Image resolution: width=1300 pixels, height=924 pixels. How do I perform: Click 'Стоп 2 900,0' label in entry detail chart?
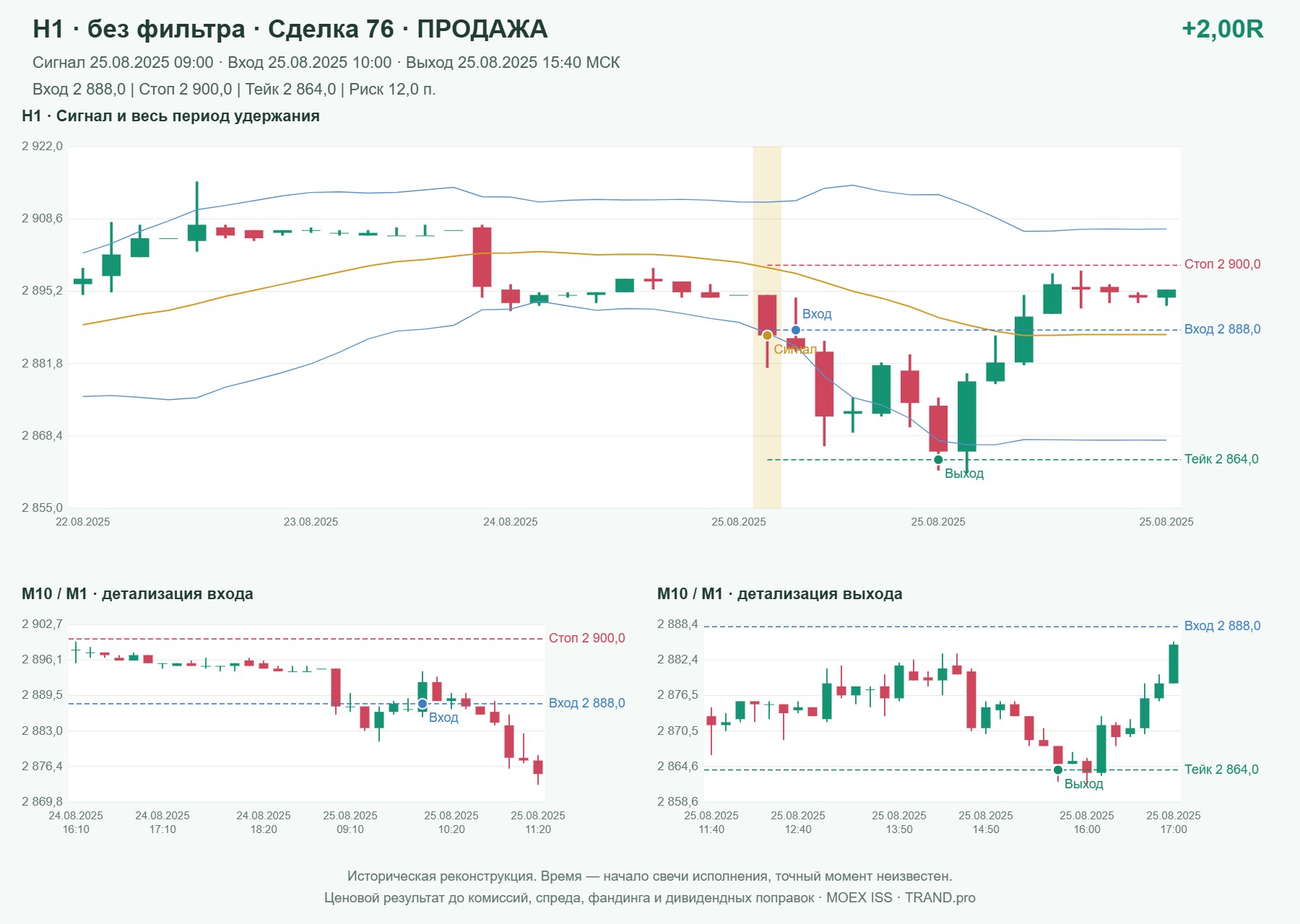pos(587,638)
